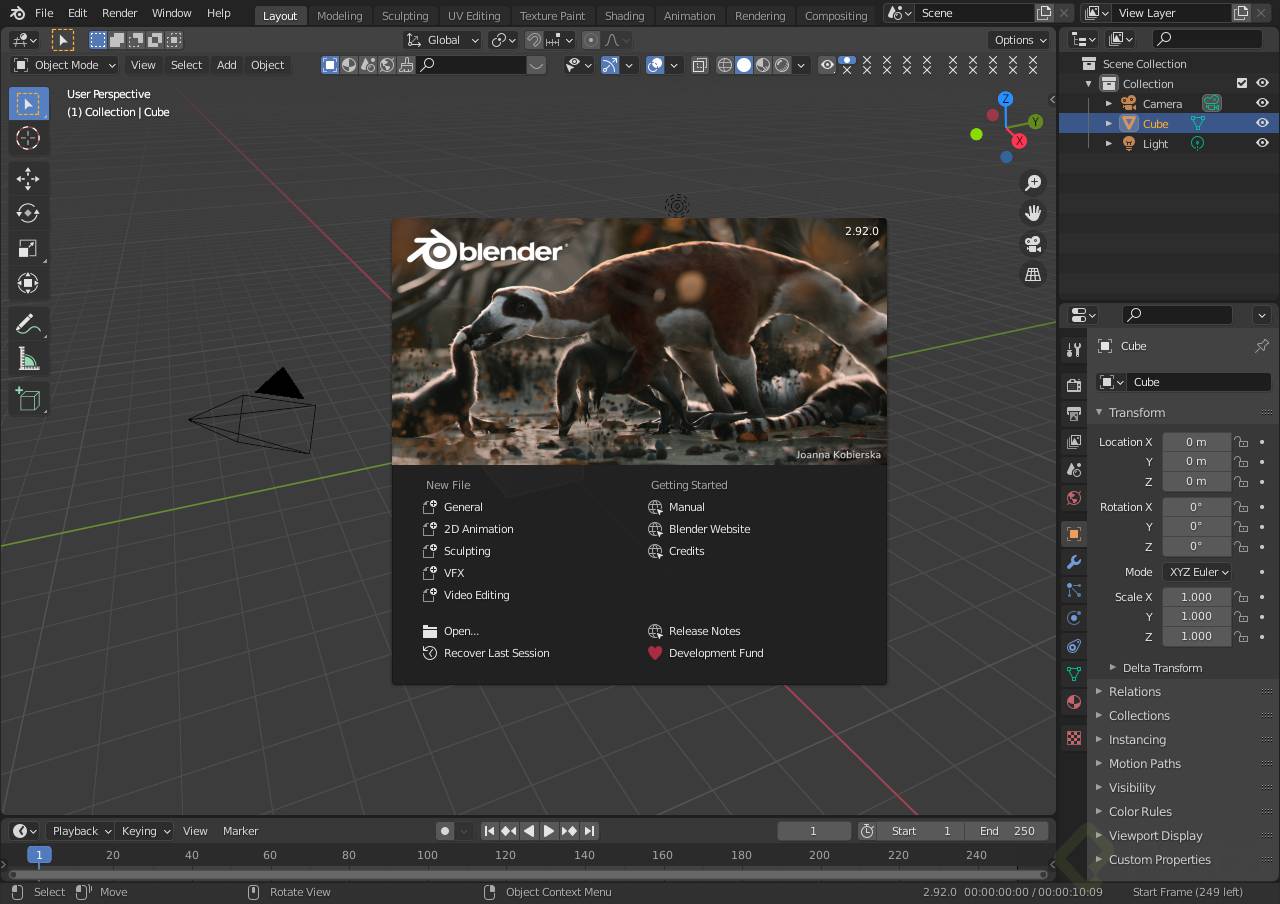
Task: Toggle visibility of the Light object
Action: click(1261, 143)
